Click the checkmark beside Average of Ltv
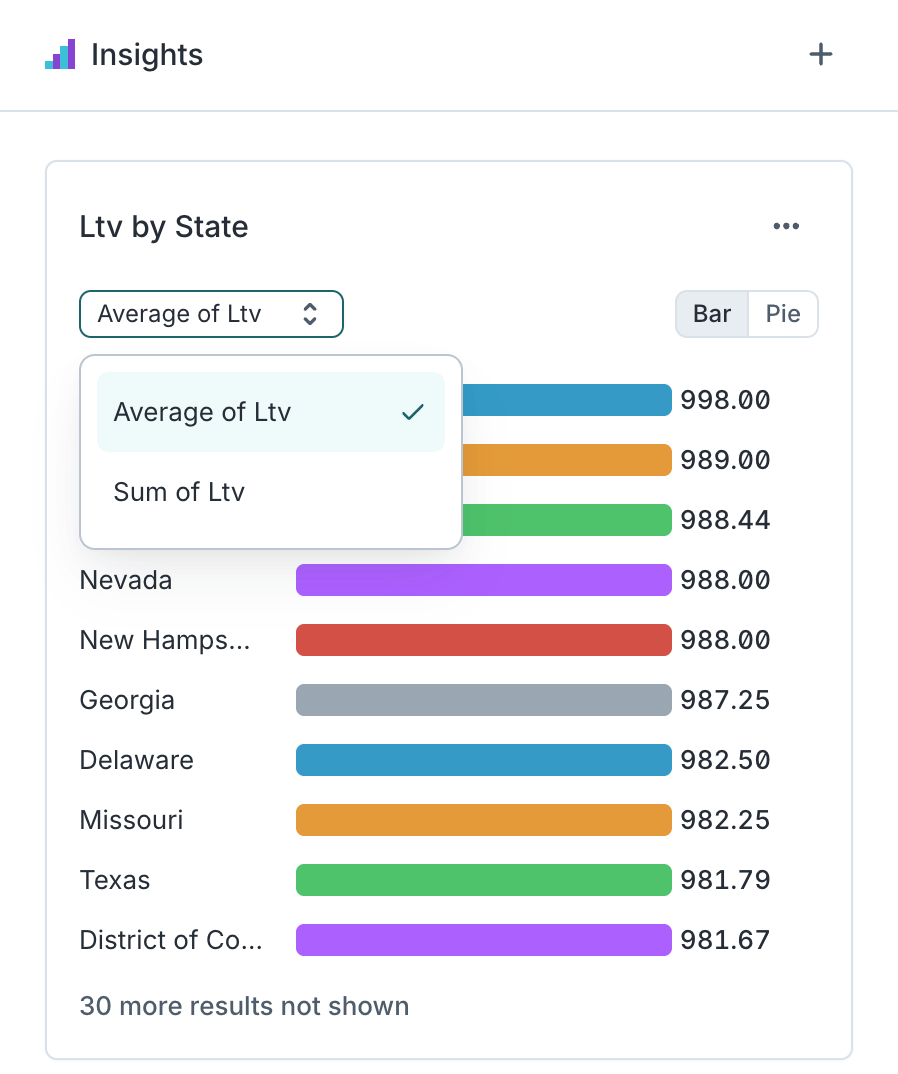The width and height of the screenshot is (898, 1074). pyautogui.click(x=413, y=412)
